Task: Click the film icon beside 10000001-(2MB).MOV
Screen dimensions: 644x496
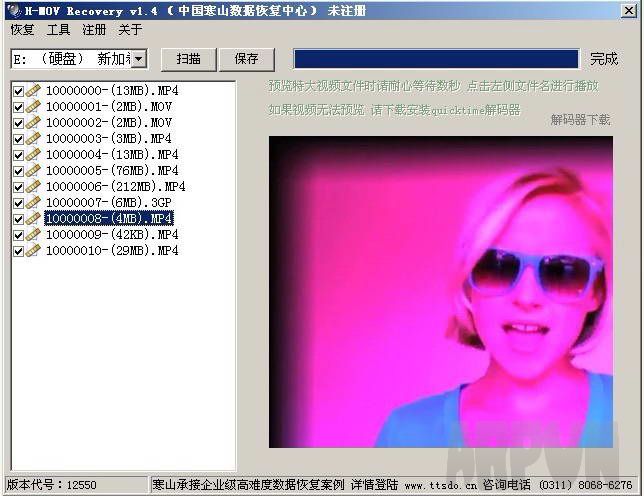Action: click(33, 107)
